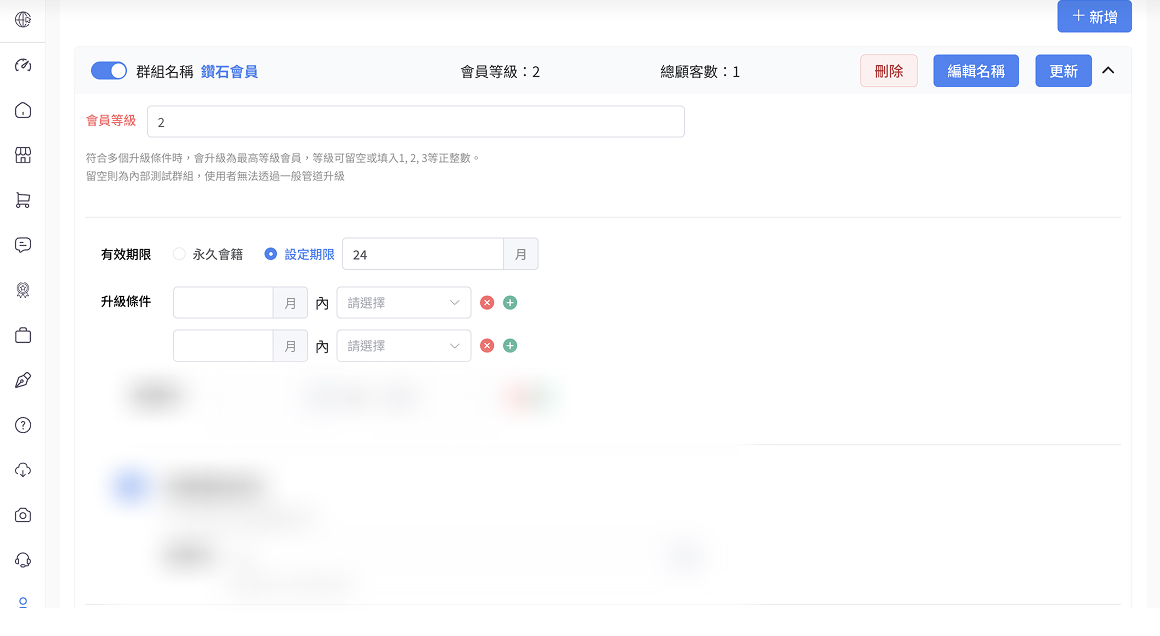Click the 會員等級 input field
Screen dimensions: 1160x636
(x=415, y=122)
